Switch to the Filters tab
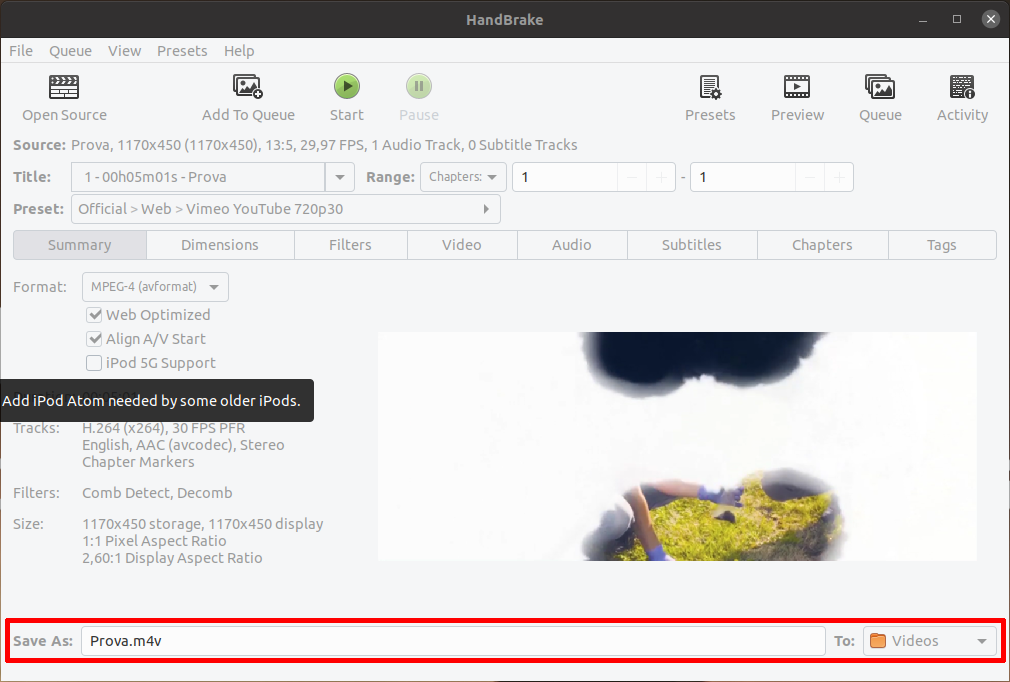 (350, 245)
